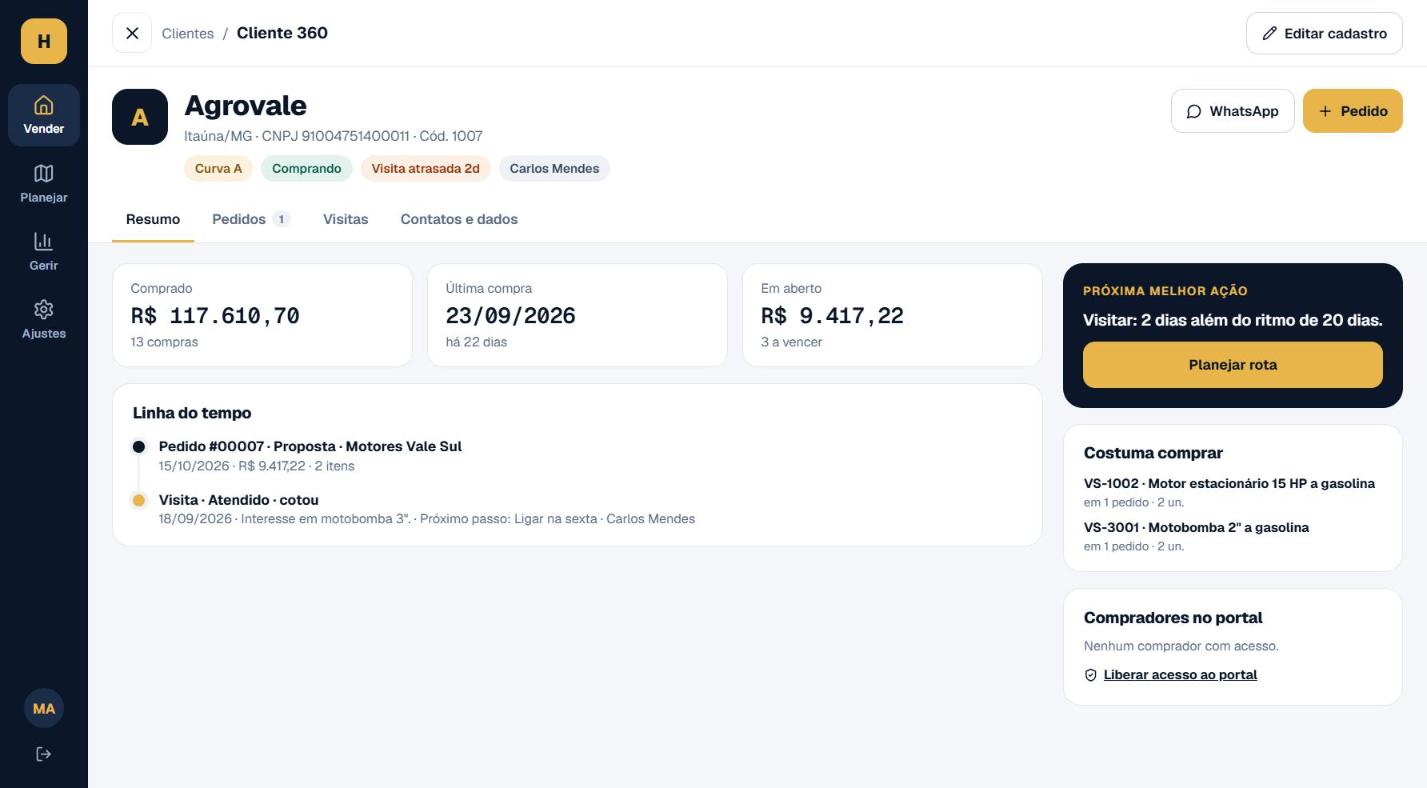This screenshot has width=1427, height=788.
Task: Click the Agrovale client name heading
Action: click(x=245, y=105)
